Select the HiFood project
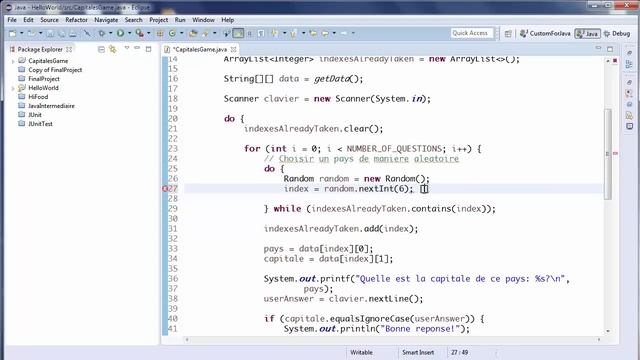Image resolution: width=640 pixels, height=360 pixels. click(x=38, y=97)
